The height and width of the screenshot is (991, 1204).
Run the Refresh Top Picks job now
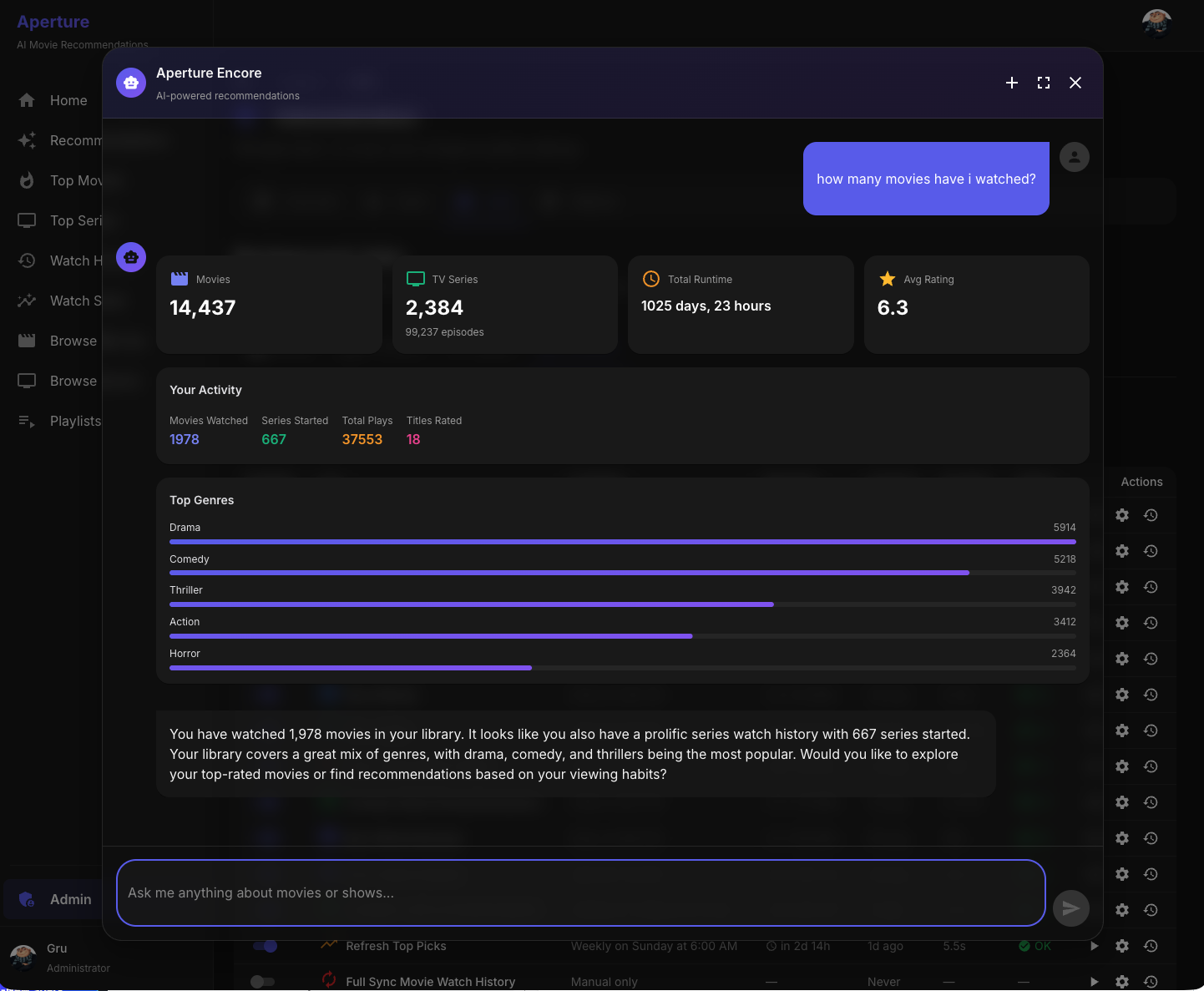point(1094,946)
